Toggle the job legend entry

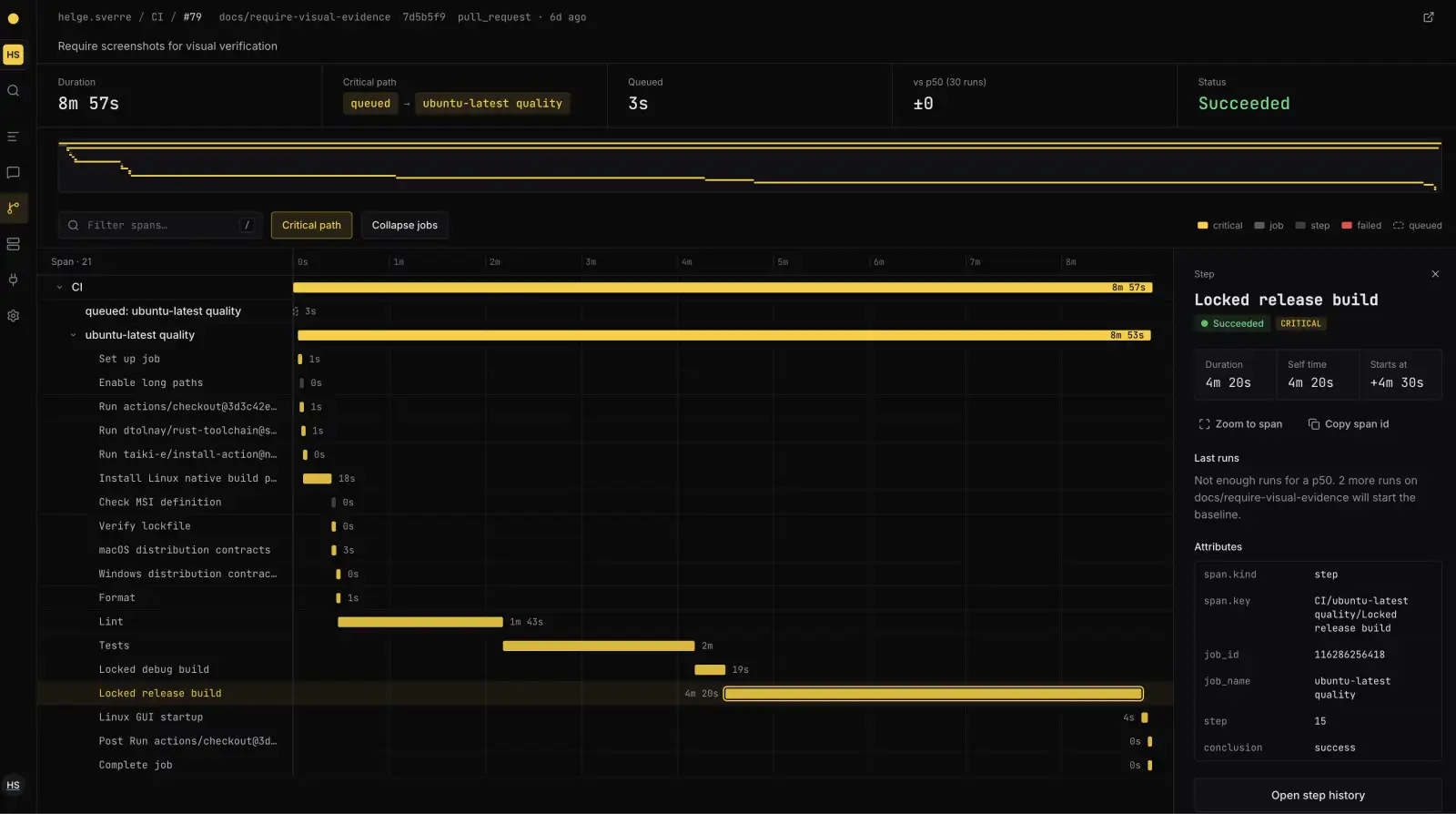point(1269,226)
